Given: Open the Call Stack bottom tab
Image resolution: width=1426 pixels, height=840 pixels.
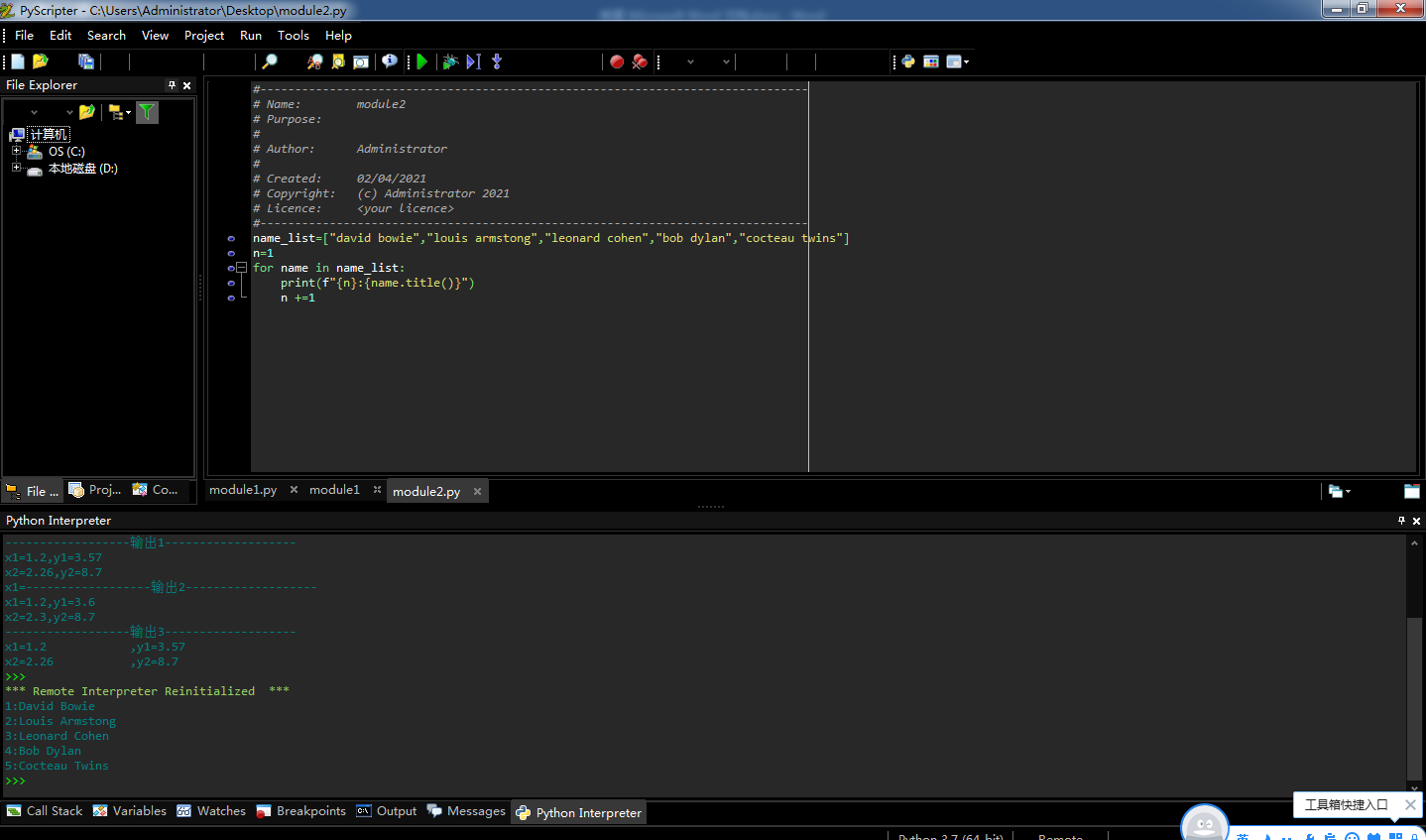Looking at the screenshot, I should point(45,811).
